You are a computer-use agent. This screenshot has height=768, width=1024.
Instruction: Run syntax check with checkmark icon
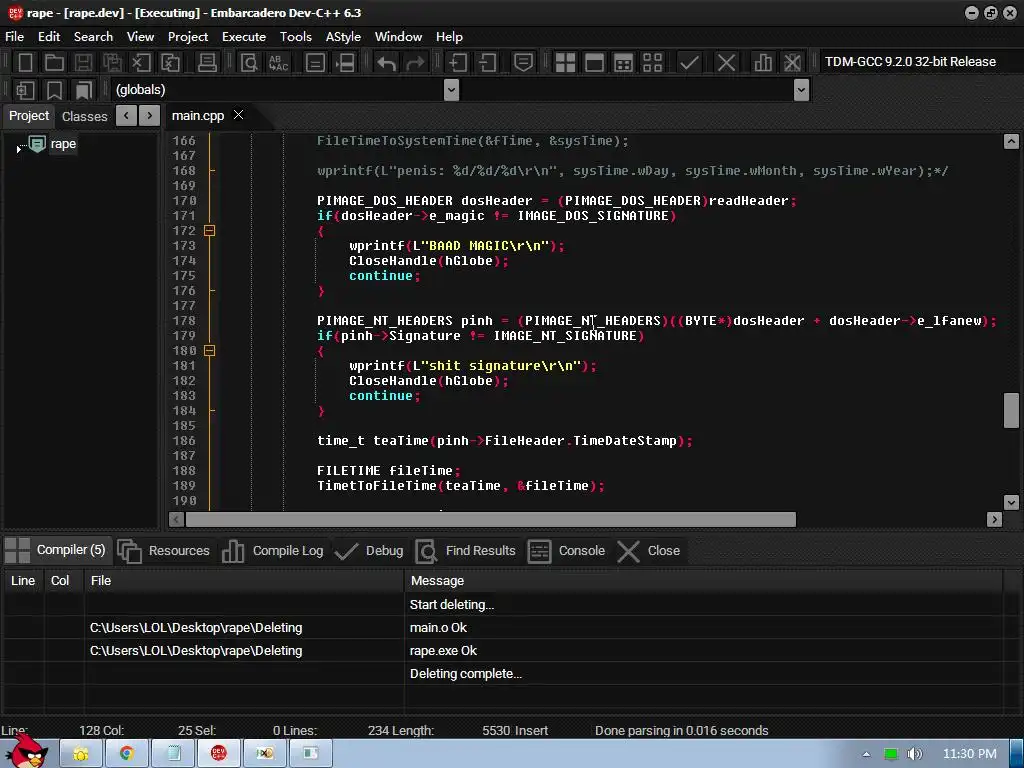click(x=689, y=62)
